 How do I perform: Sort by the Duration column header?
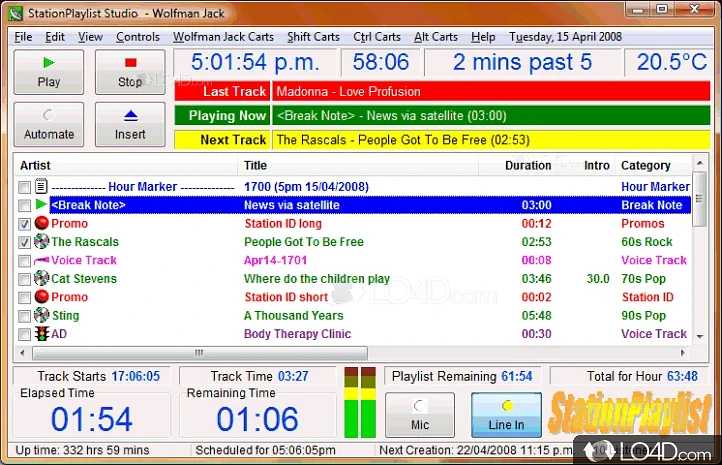(517, 165)
